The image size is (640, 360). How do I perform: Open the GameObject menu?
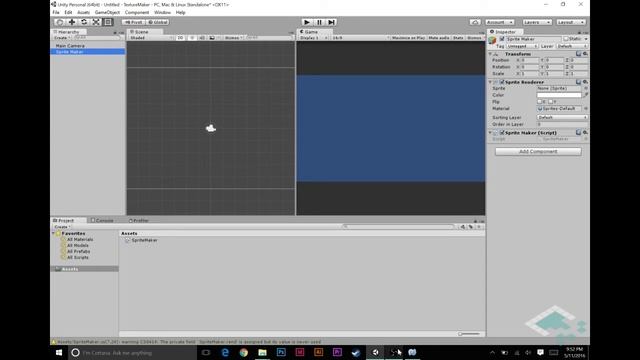pos(107,12)
